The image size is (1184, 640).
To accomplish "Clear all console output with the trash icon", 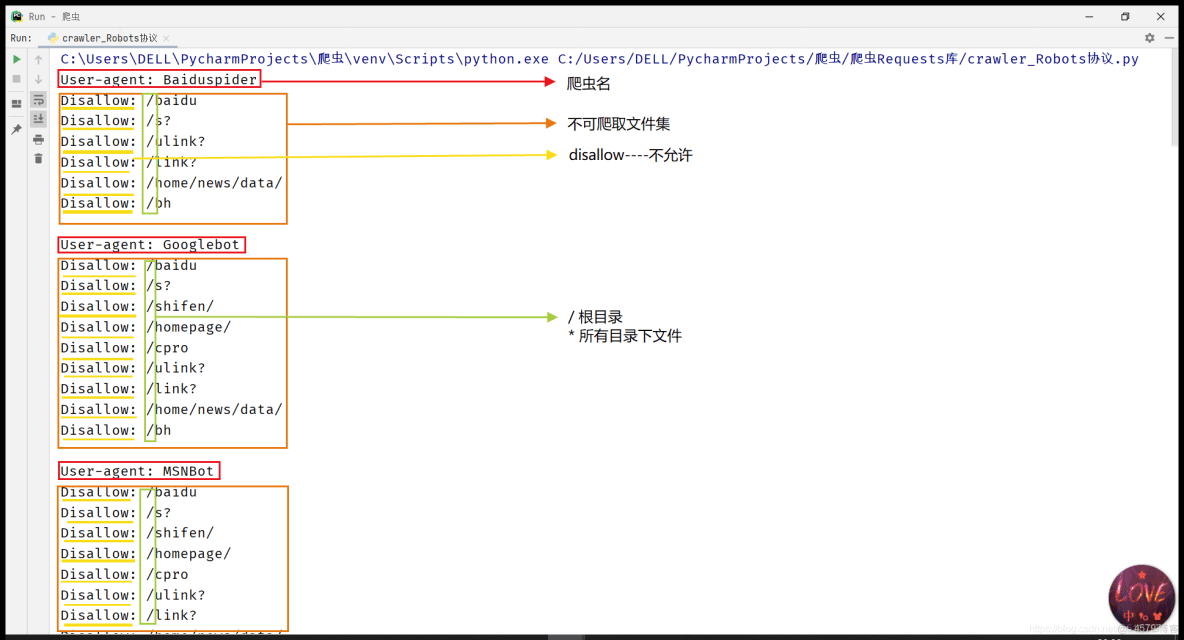I will [39, 158].
